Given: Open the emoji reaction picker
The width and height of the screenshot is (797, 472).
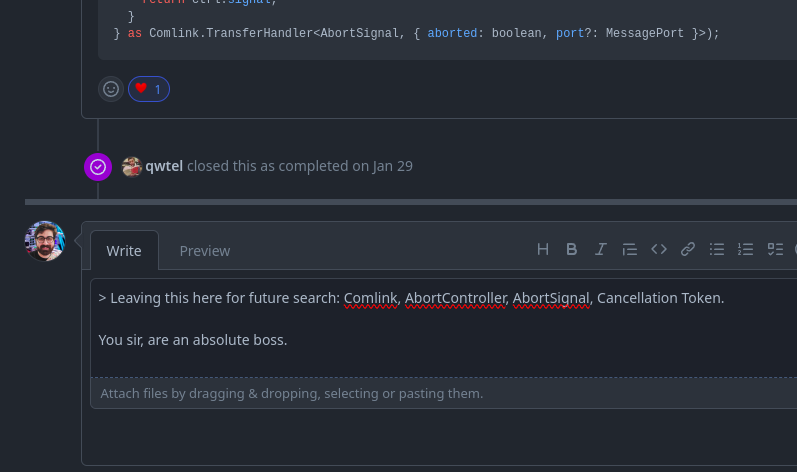Looking at the screenshot, I should [111, 89].
